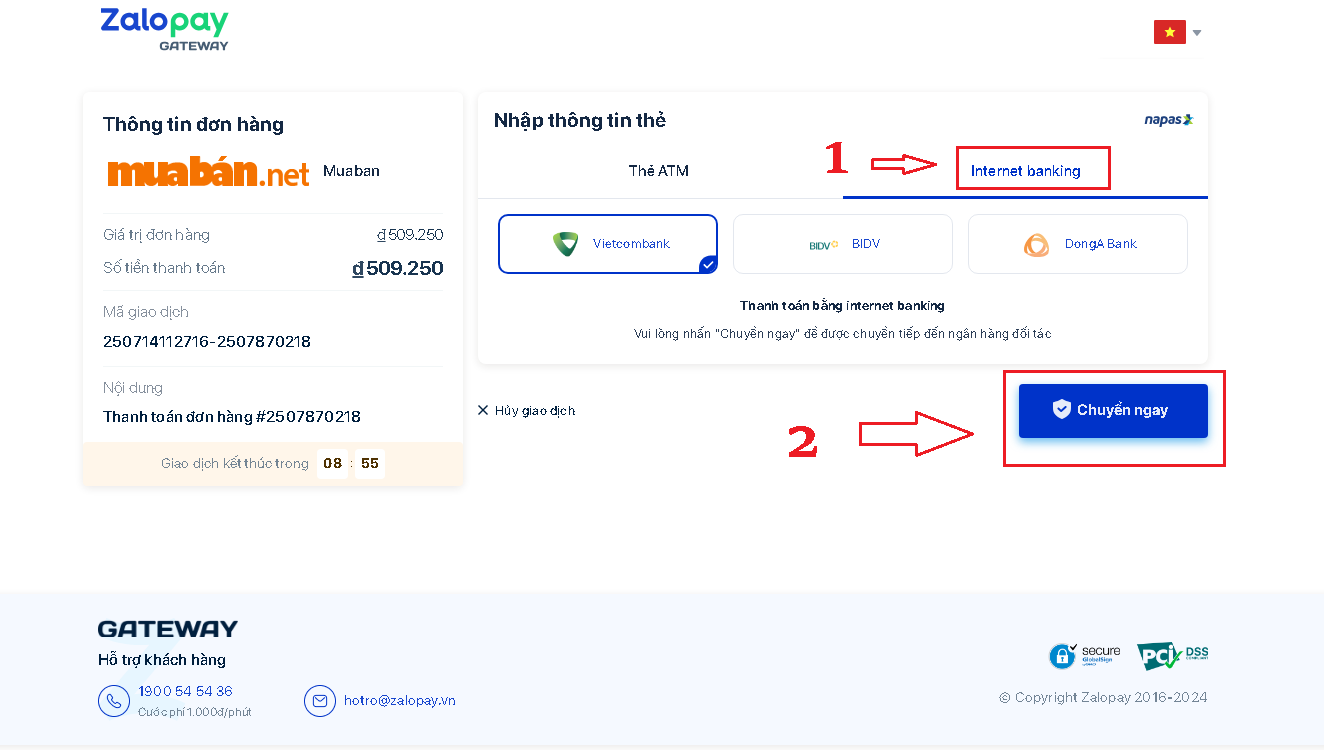Click the Số tiền thanh toán amount ₫509.250
The height and width of the screenshot is (750, 1324).
(x=398, y=268)
